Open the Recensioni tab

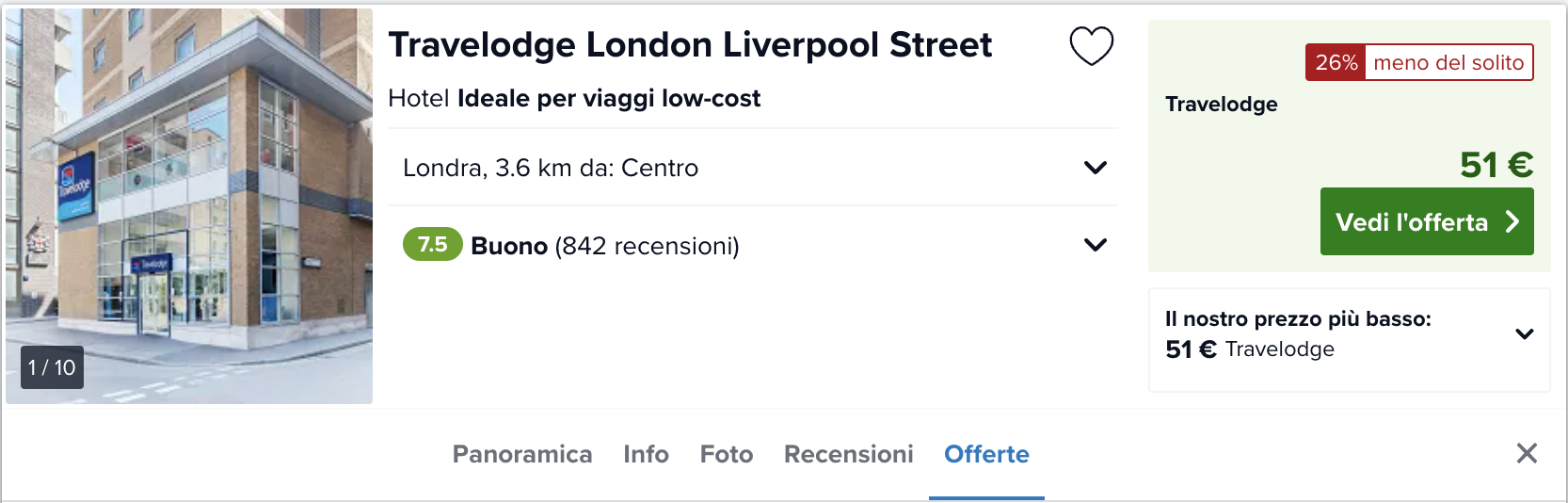(x=849, y=454)
